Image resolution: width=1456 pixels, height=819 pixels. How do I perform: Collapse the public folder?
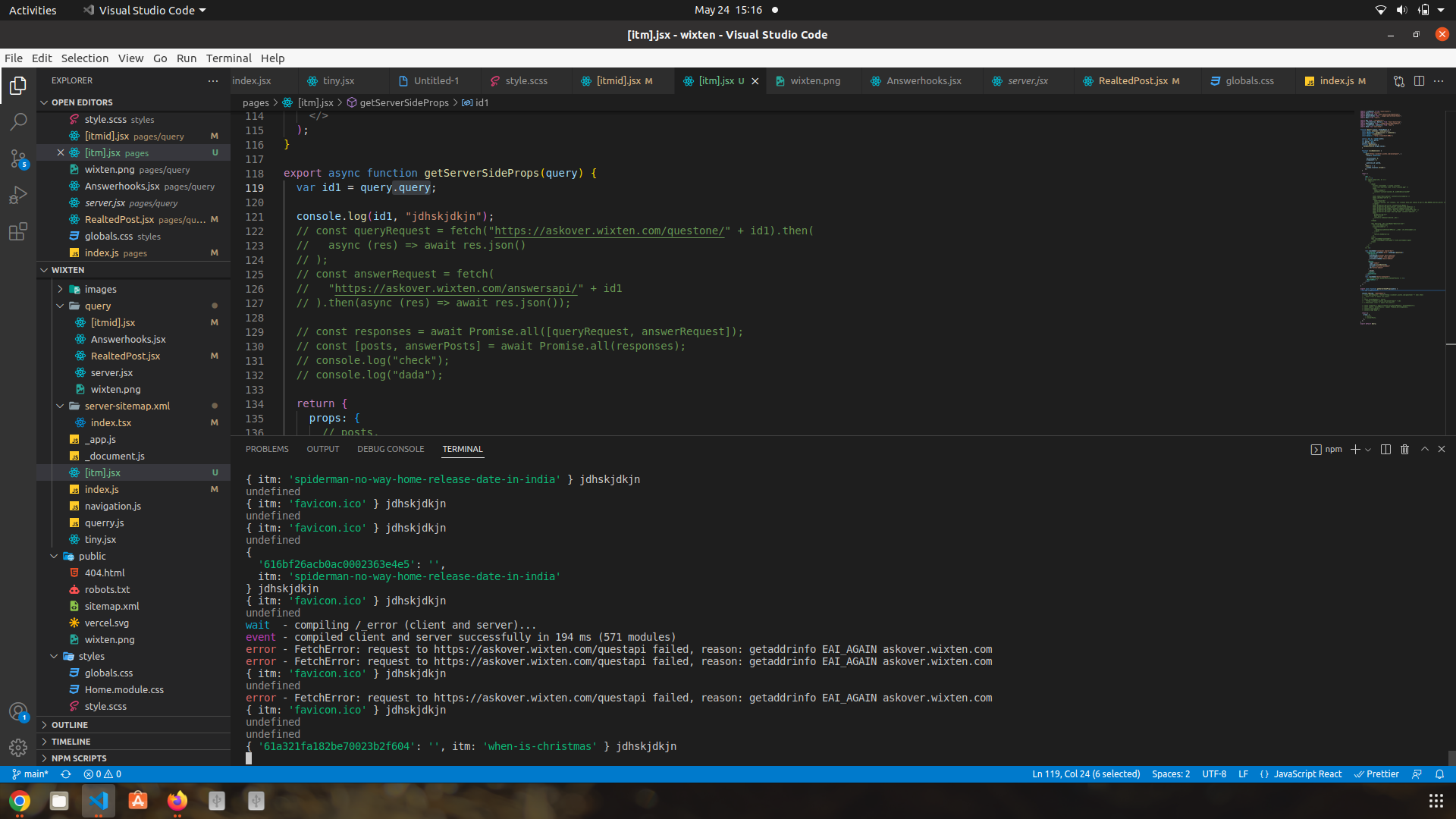click(x=54, y=556)
